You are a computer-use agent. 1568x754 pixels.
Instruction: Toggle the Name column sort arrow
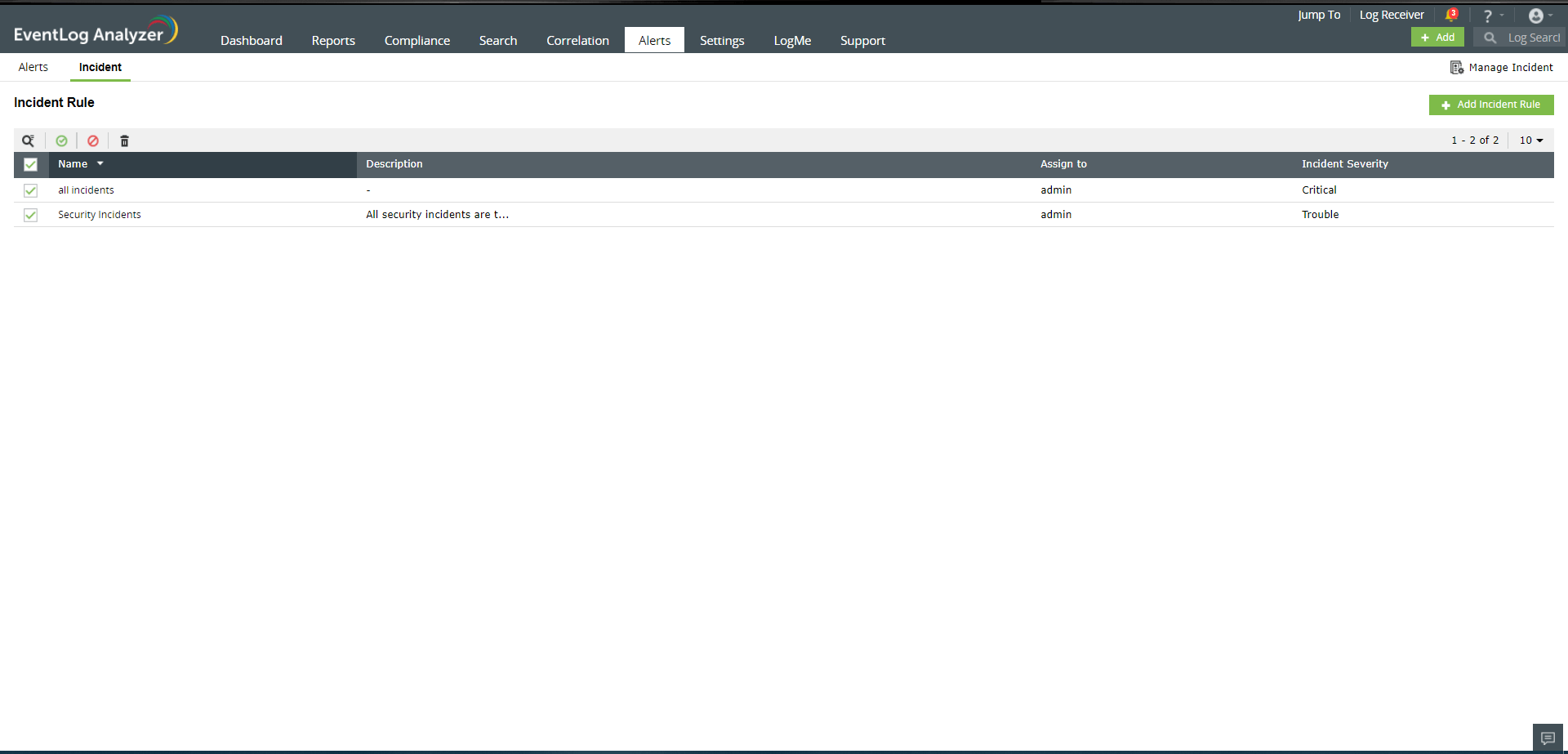[x=100, y=163]
